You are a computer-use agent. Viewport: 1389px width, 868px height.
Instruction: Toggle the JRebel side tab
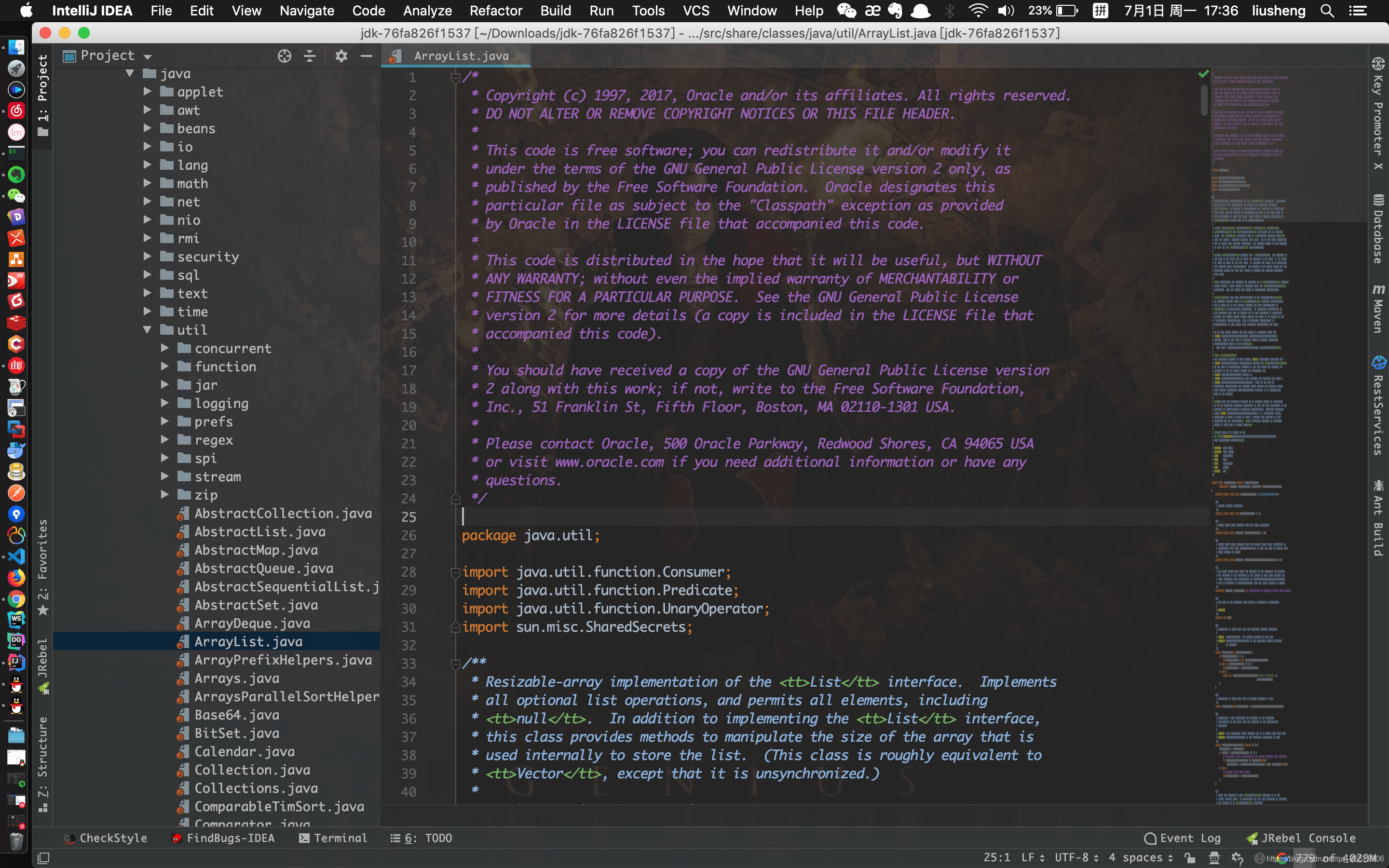point(42,666)
